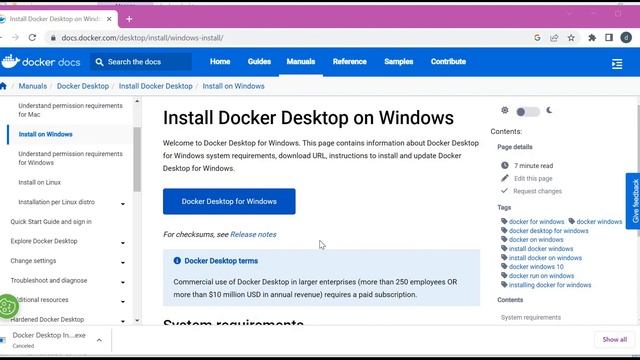This screenshot has width=640, height=360.
Task: Click in the Search the docs field
Action: tap(141, 62)
